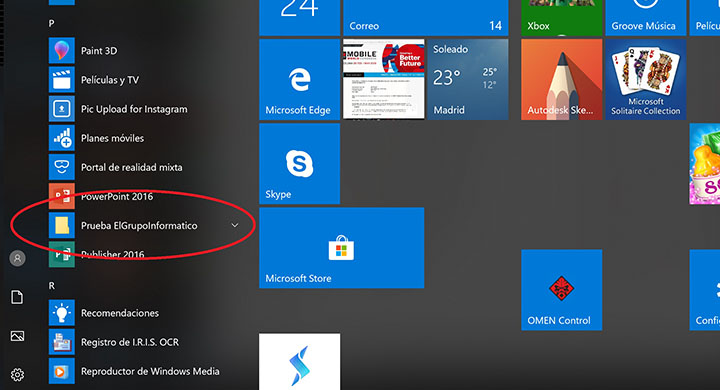Select the Planes móviles text label
Viewport: 720px width, 390px height.
[x=112, y=138]
